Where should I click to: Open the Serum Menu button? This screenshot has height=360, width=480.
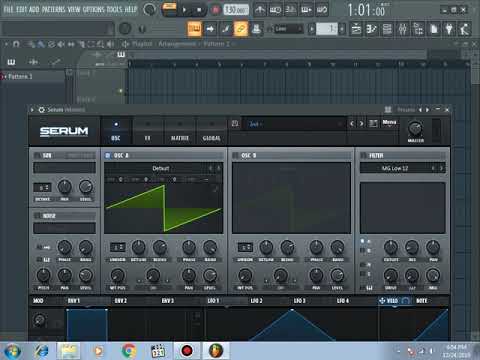(x=389, y=123)
